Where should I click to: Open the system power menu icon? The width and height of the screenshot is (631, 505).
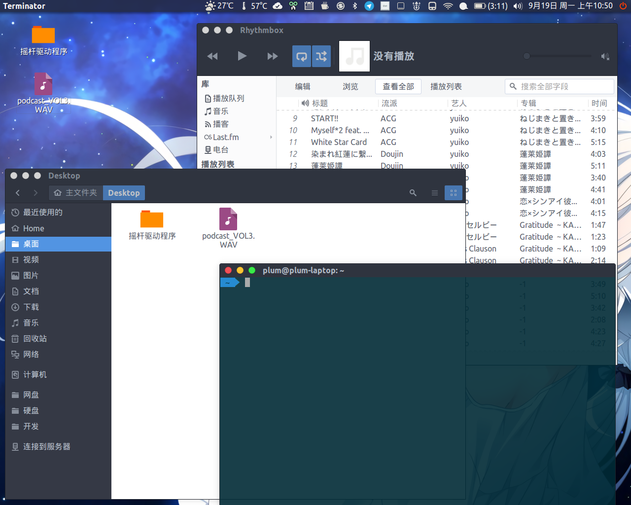point(623,6)
